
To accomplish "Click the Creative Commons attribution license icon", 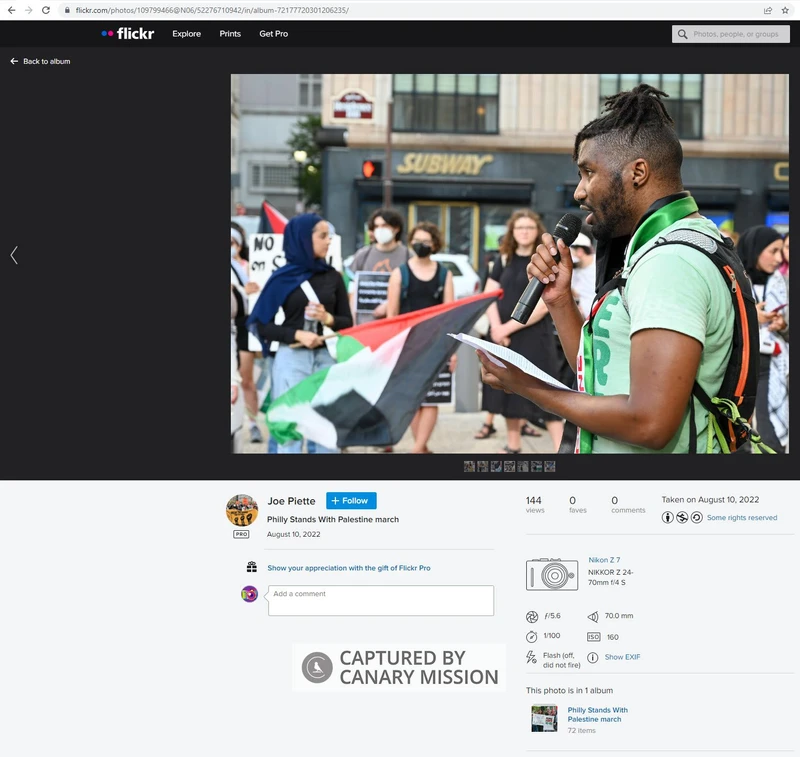I will click(668, 517).
